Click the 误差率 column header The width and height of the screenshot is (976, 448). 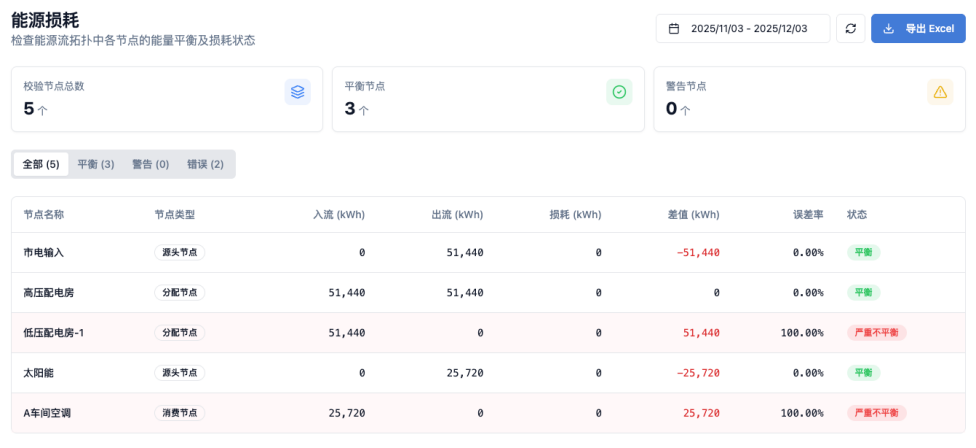tap(808, 215)
